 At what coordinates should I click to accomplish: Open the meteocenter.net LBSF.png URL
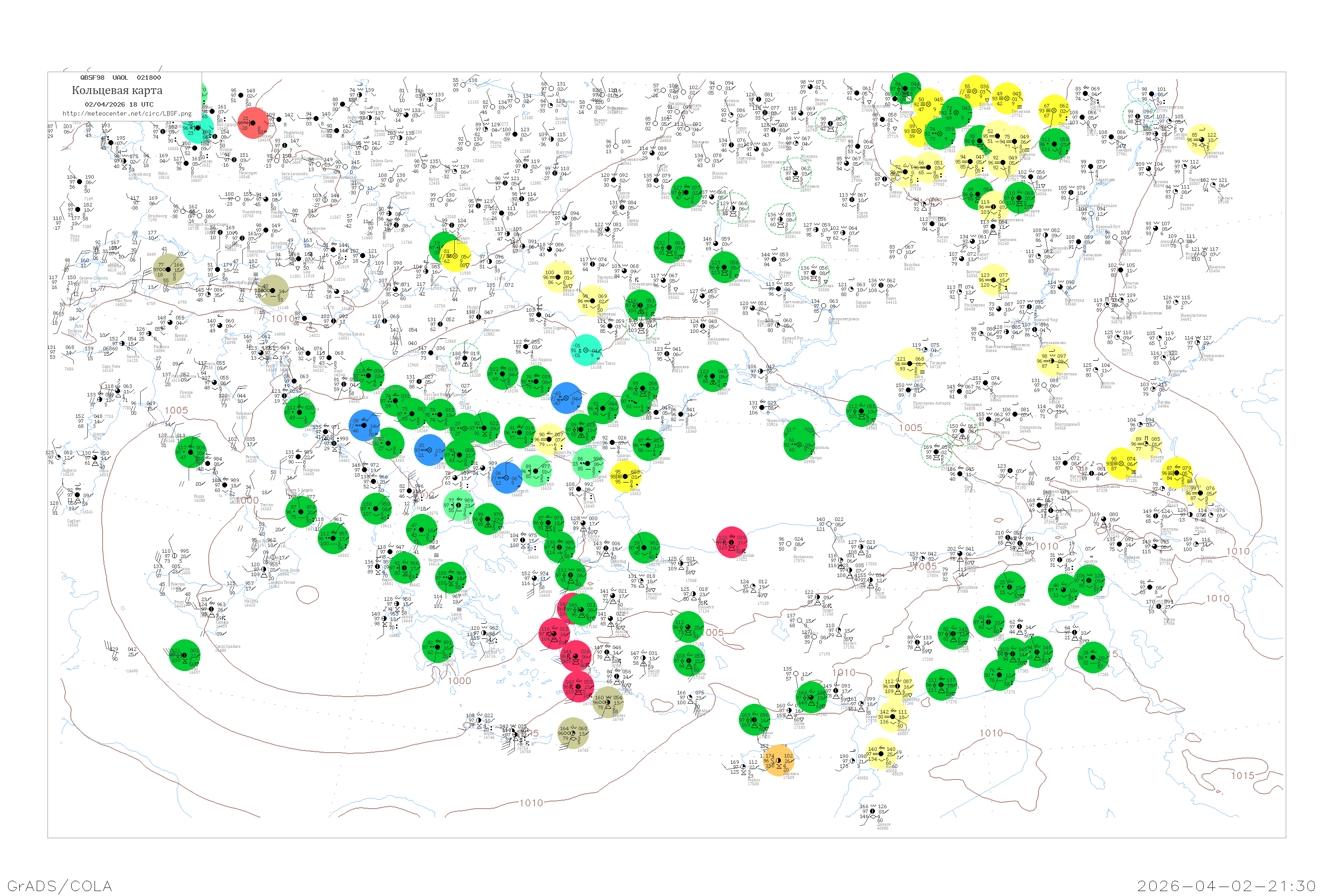127,113
